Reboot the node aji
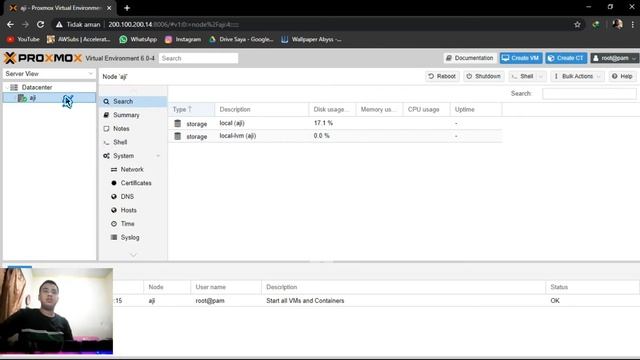Image resolution: width=640 pixels, height=360 pixels. tap(442, 76)
